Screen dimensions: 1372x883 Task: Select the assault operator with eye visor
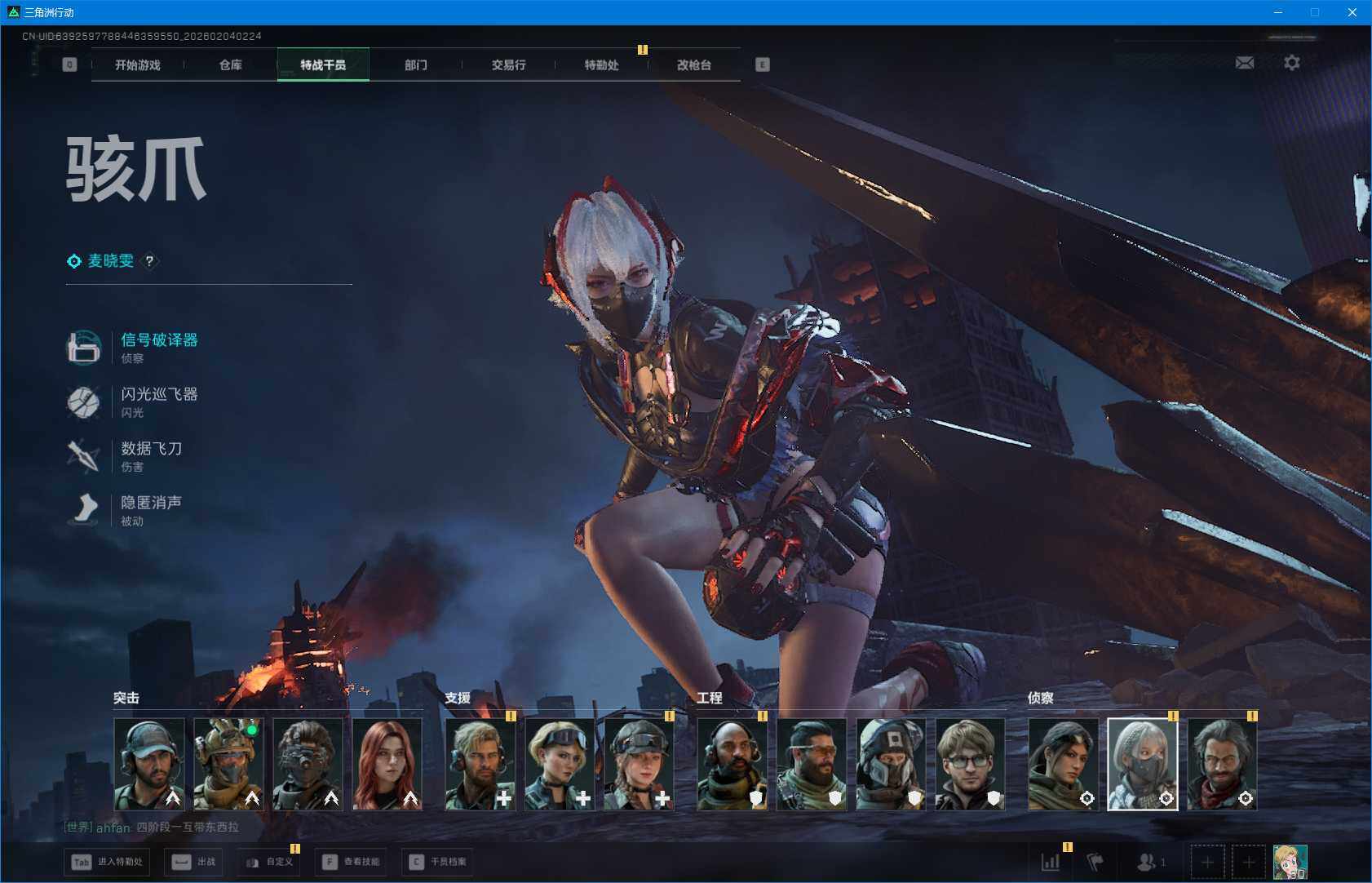[x=308, y=764]
